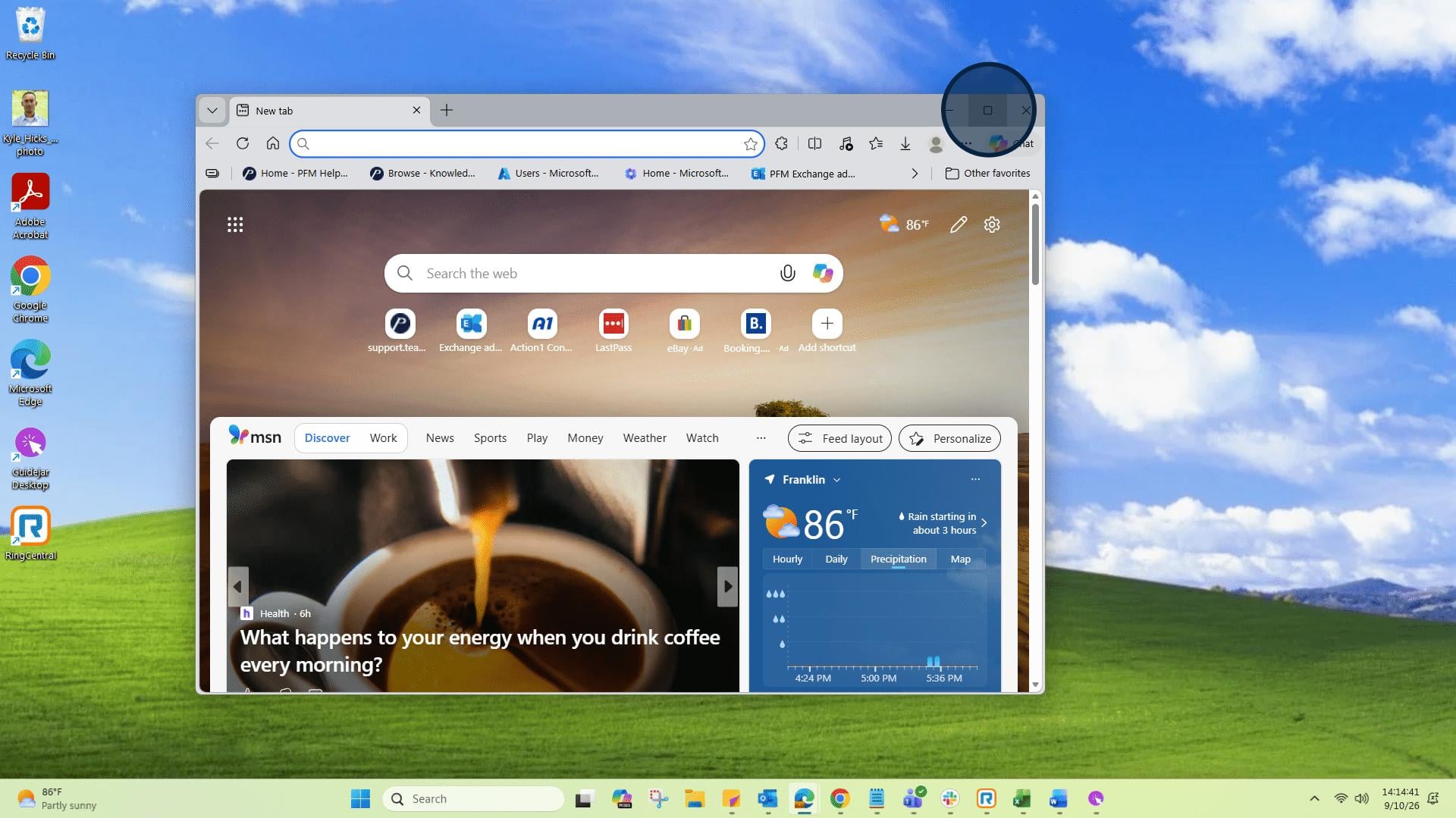
Task: Open the profile avatar in Edge
Action: tap(936, 143)
